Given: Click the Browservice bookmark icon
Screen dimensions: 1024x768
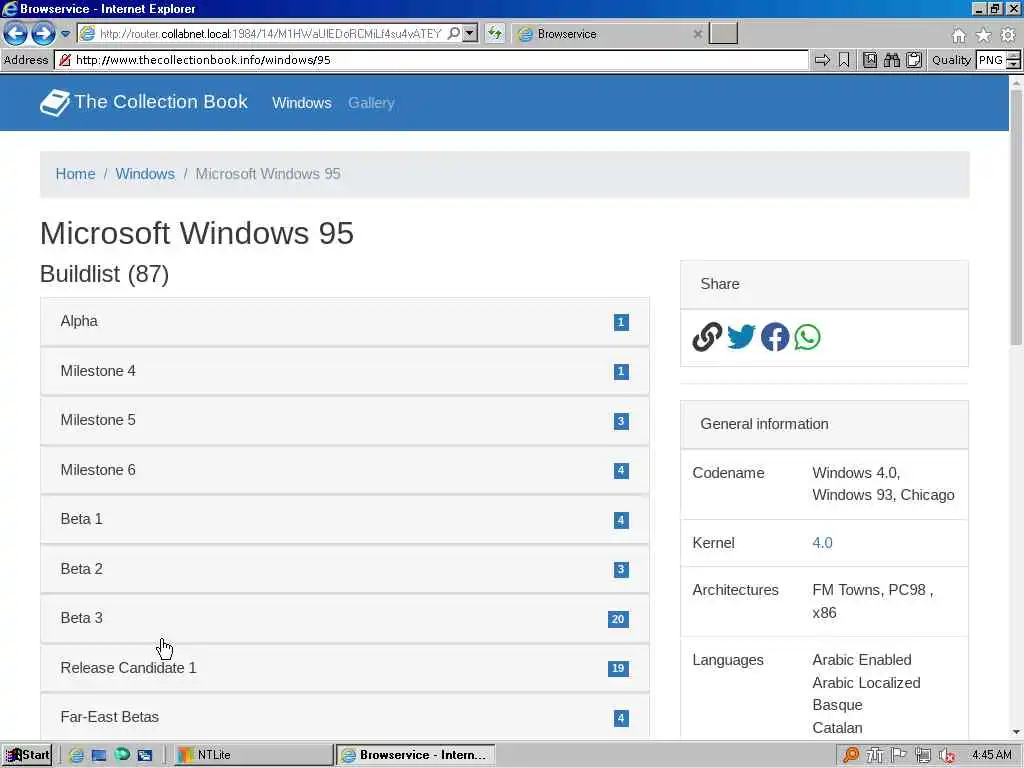Looking at the screenshot, I should (844, 60).
